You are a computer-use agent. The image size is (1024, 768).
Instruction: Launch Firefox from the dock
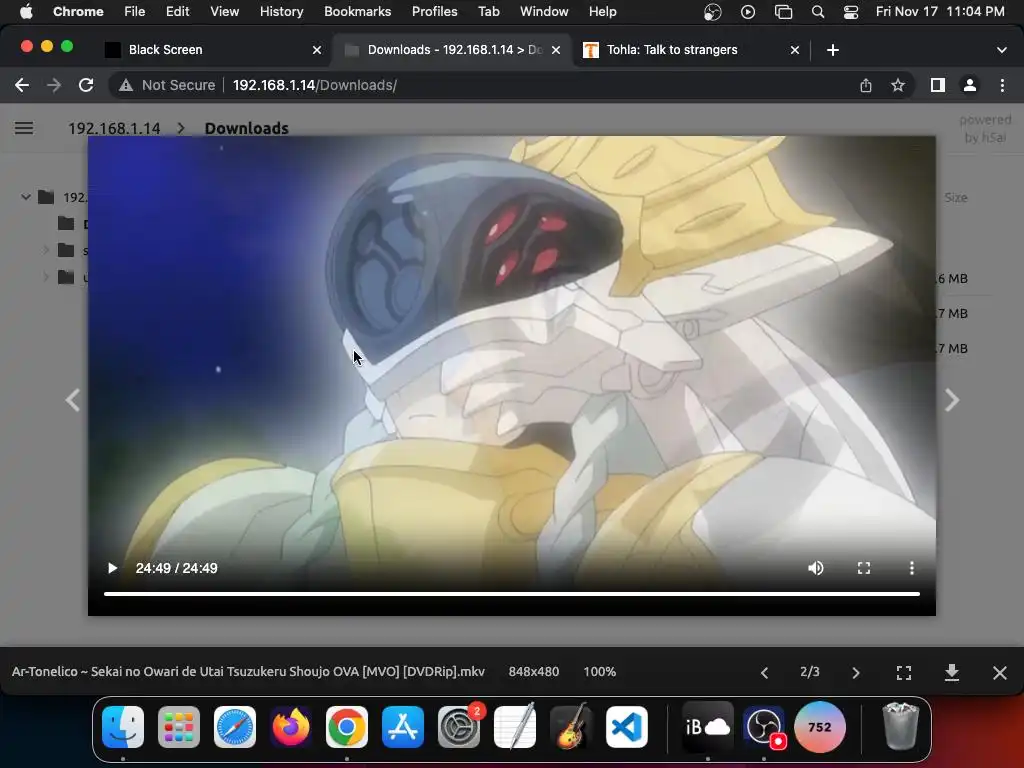pyautogui.click(x=291, y=727)
